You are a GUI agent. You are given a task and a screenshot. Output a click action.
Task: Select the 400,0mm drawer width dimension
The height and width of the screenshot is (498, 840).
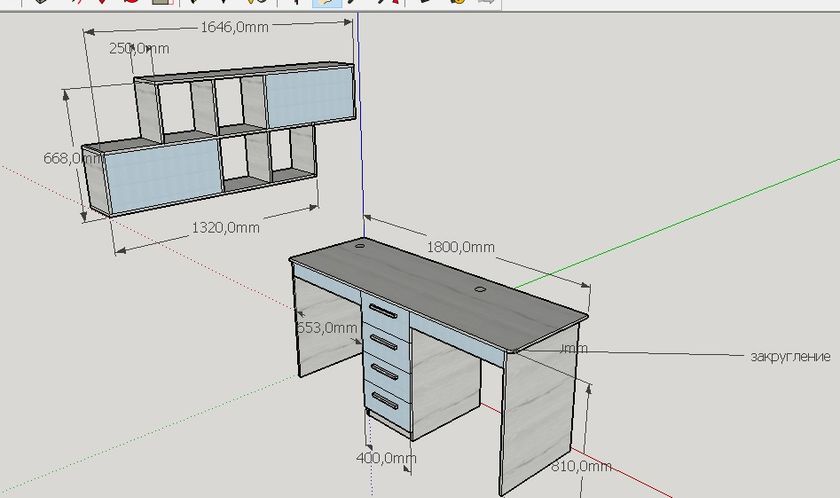(385, 458)
